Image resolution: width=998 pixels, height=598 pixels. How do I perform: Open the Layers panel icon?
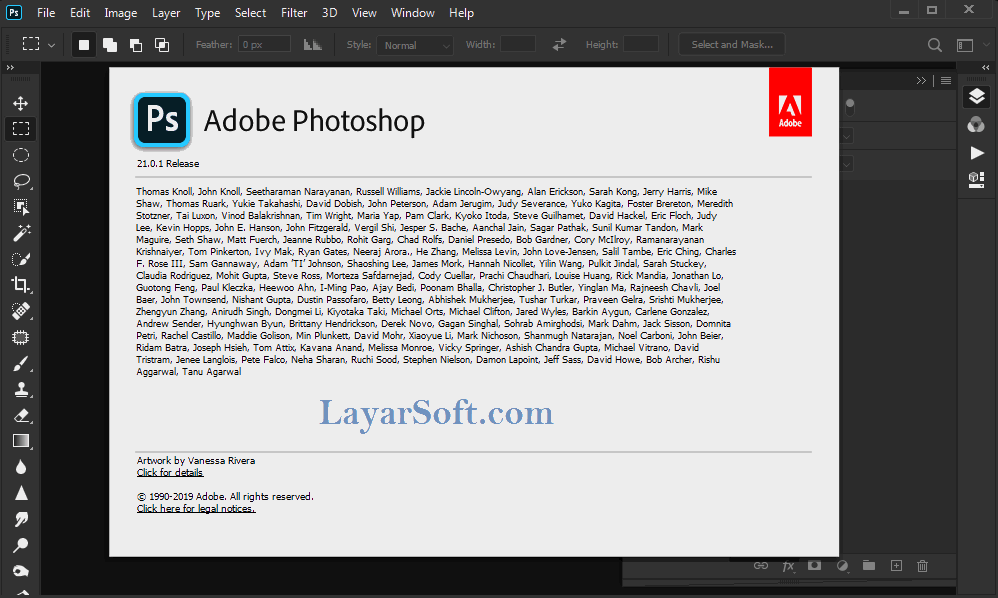pyautogui.click(x=976, y=97)
